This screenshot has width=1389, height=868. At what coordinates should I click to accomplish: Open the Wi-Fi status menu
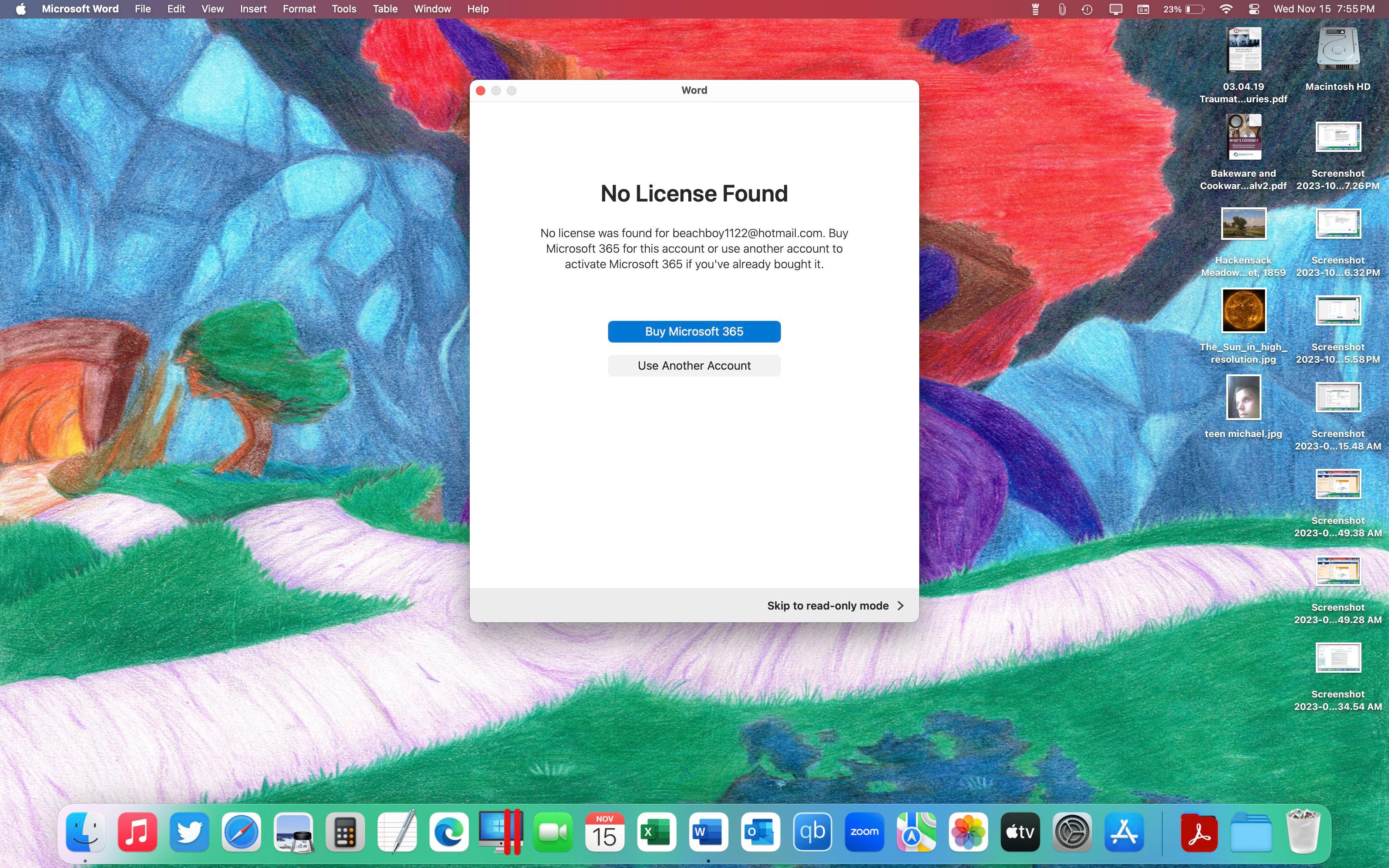1225,9
